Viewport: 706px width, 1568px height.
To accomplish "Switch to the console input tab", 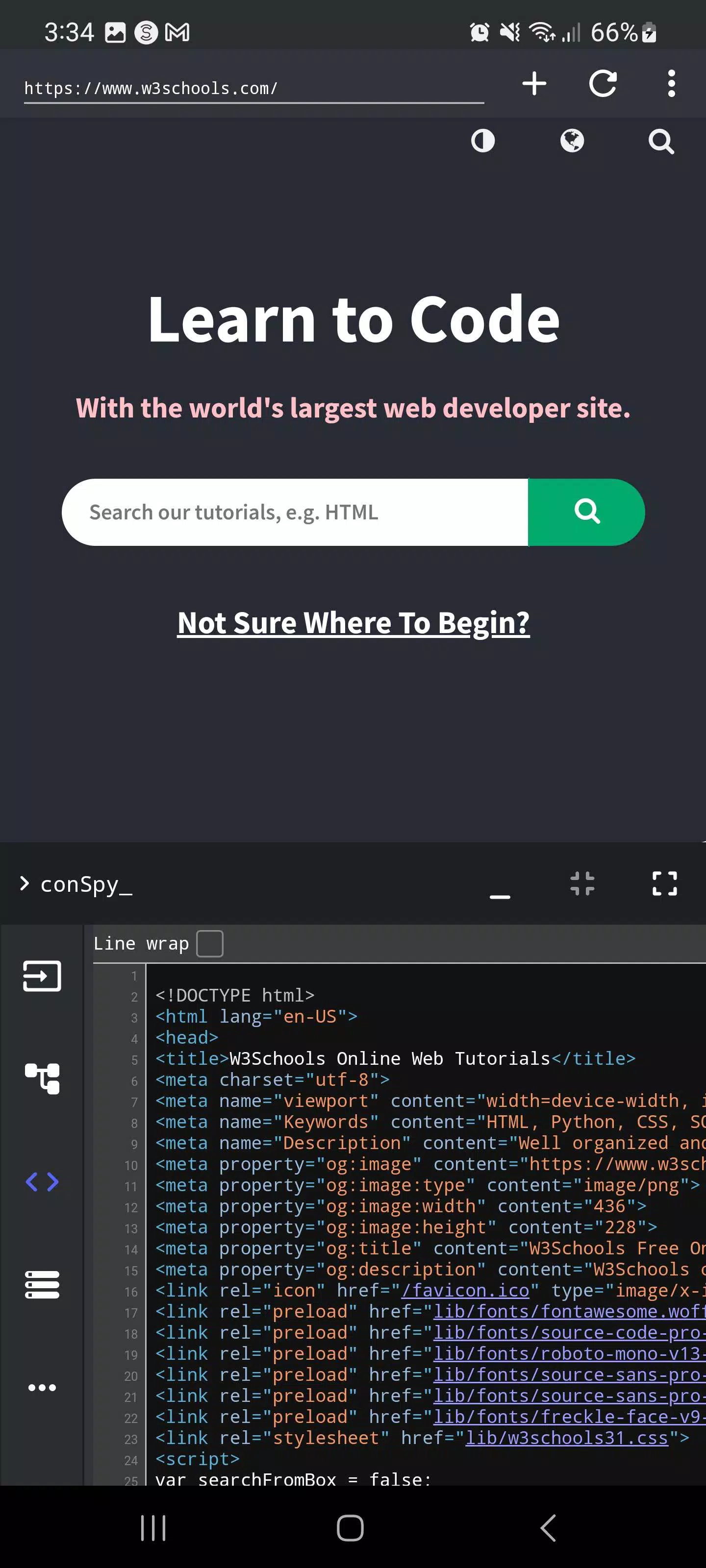I will [x=42, y=976].
